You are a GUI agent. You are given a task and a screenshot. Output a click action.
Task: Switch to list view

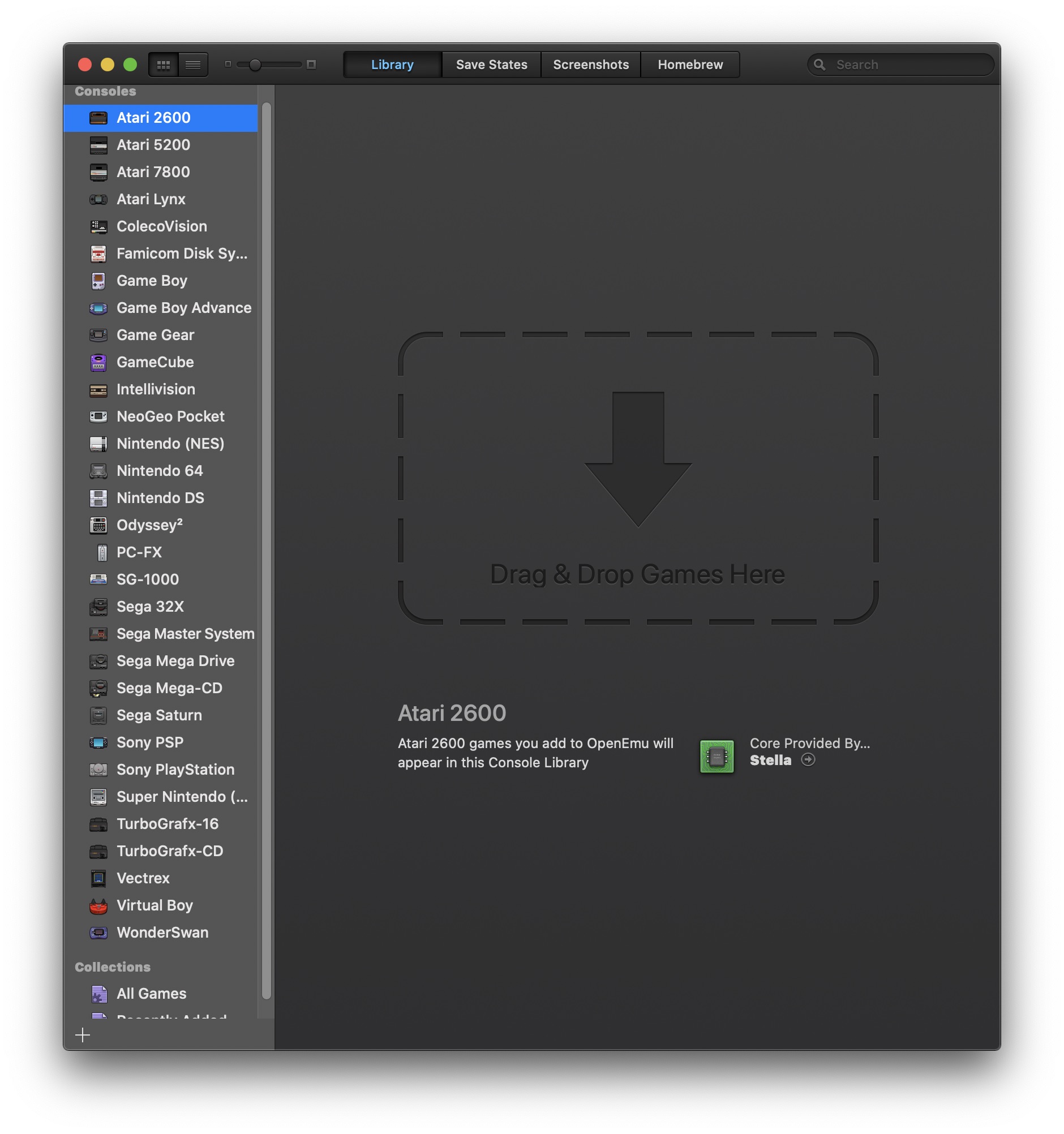(193, 65)
